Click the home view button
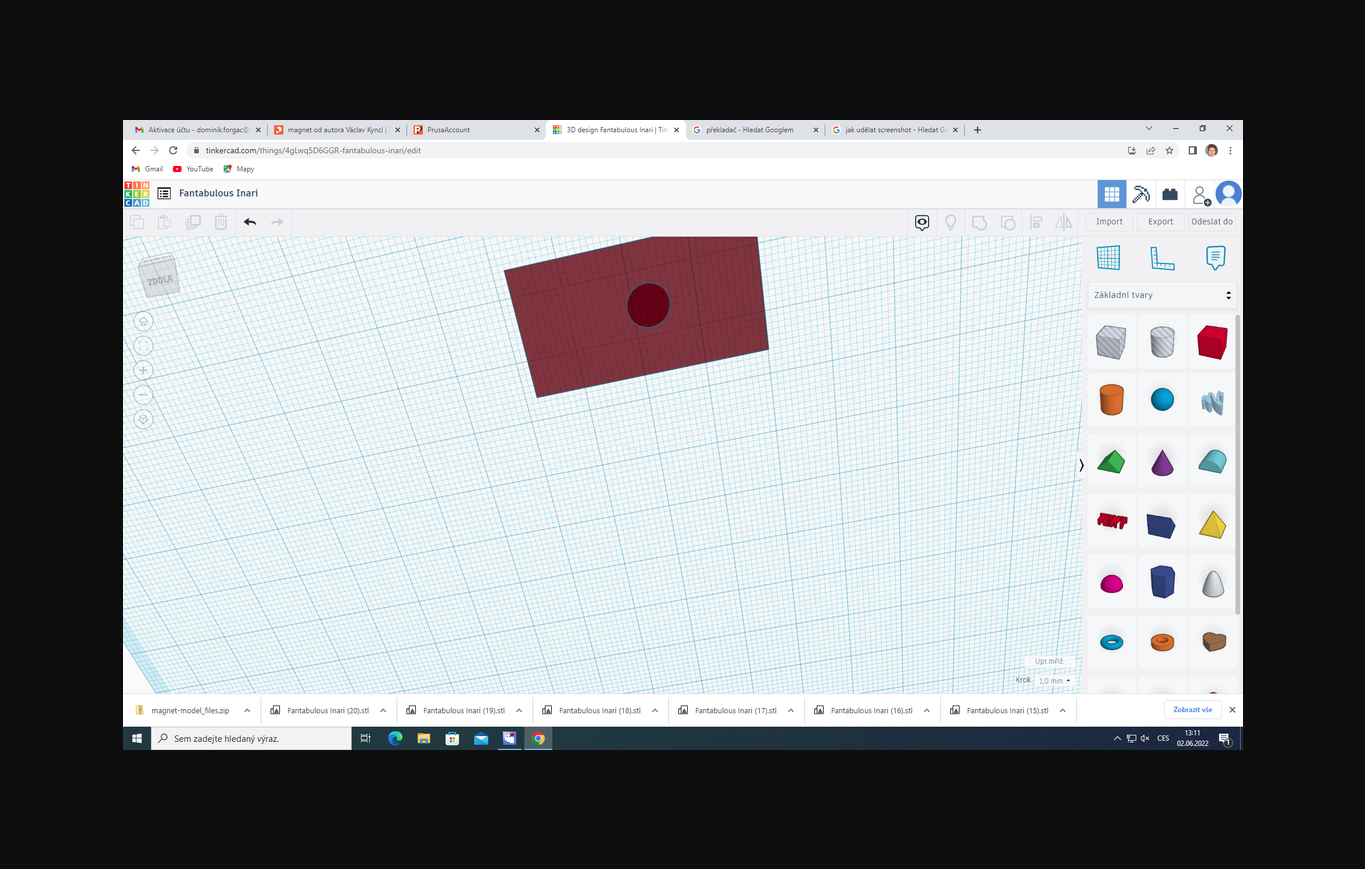1365x869 pixels. [143, 321]
